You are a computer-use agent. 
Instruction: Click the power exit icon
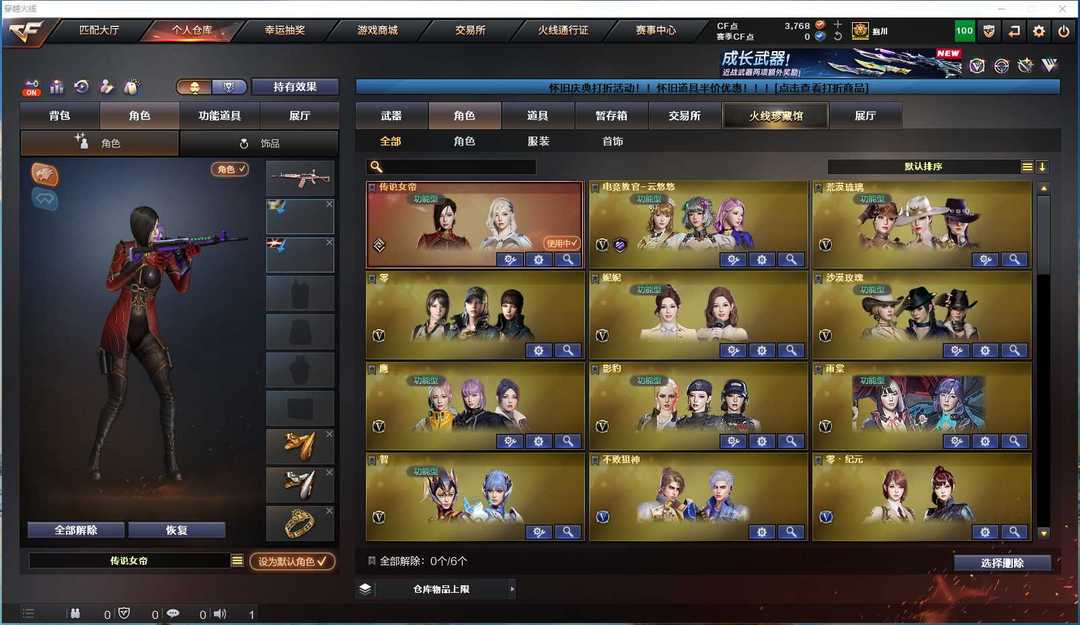point(1064,31)
